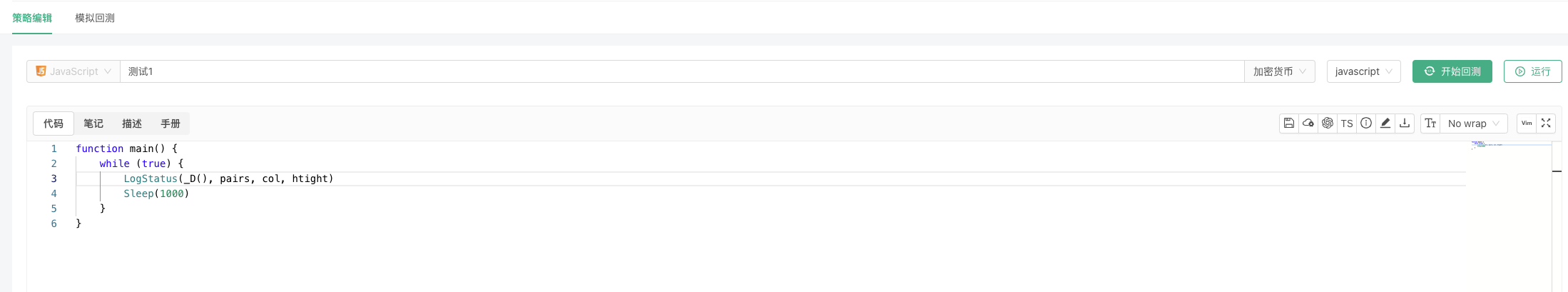The height and width of the screenshot is (292, 1568).
Task: Open the 手册 tab
Action: pos(170,124)
